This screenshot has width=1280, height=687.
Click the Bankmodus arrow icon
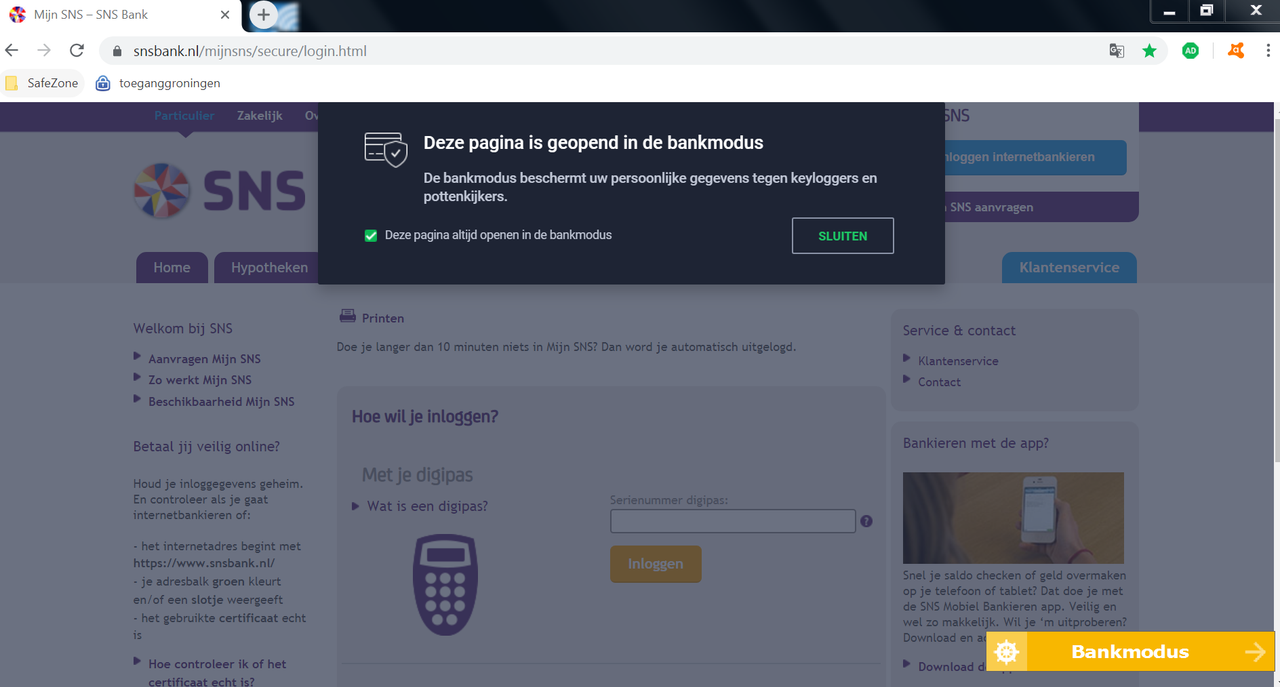[x=1256, y=652]
